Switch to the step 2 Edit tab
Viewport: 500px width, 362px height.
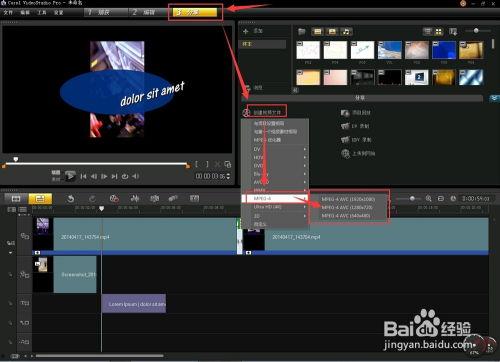[149, 12]
